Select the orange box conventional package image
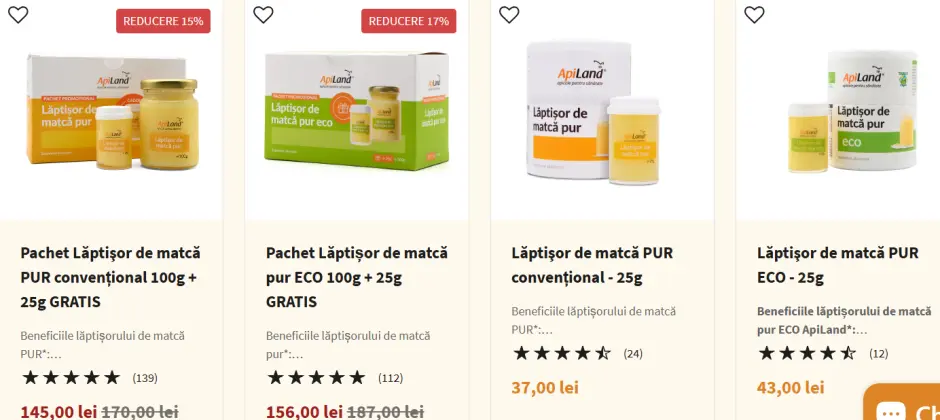The image size is (940, 420). pos(112,112)
